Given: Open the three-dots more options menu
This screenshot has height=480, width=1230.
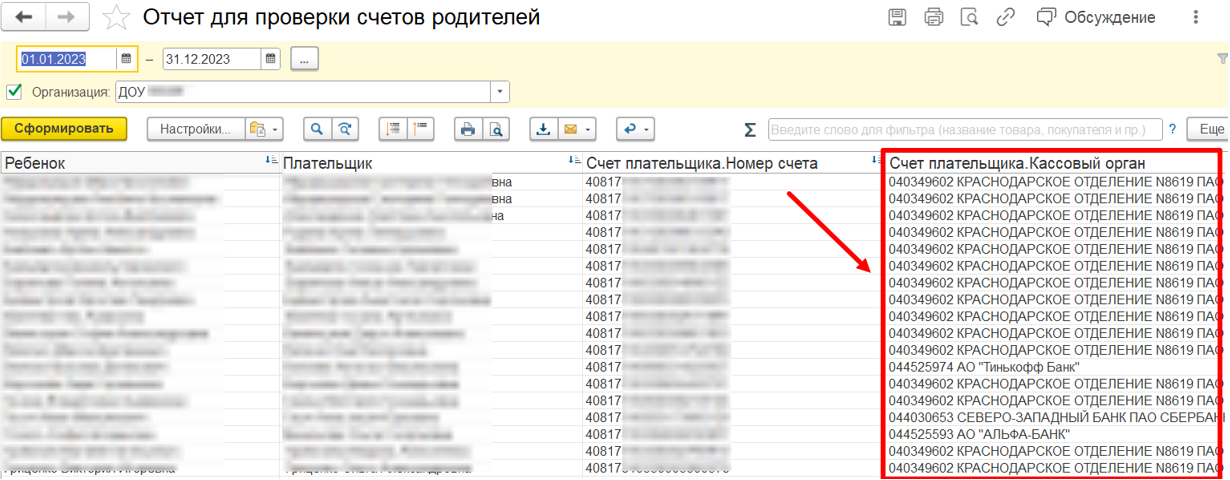Looking at the screenshot, I should (1197, 17).
